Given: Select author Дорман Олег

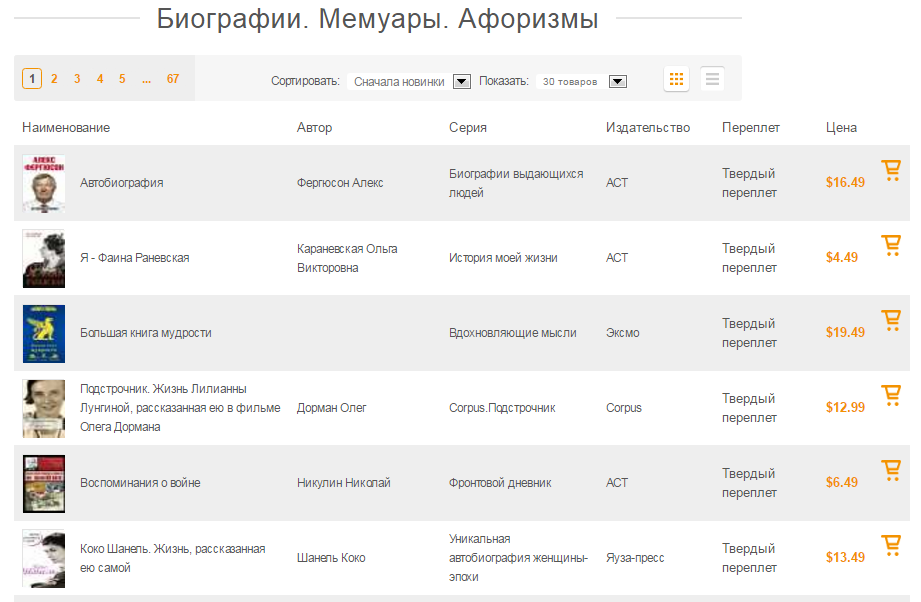Looking at the screenshot, I should pyautogui.click(x=331, y=408).
